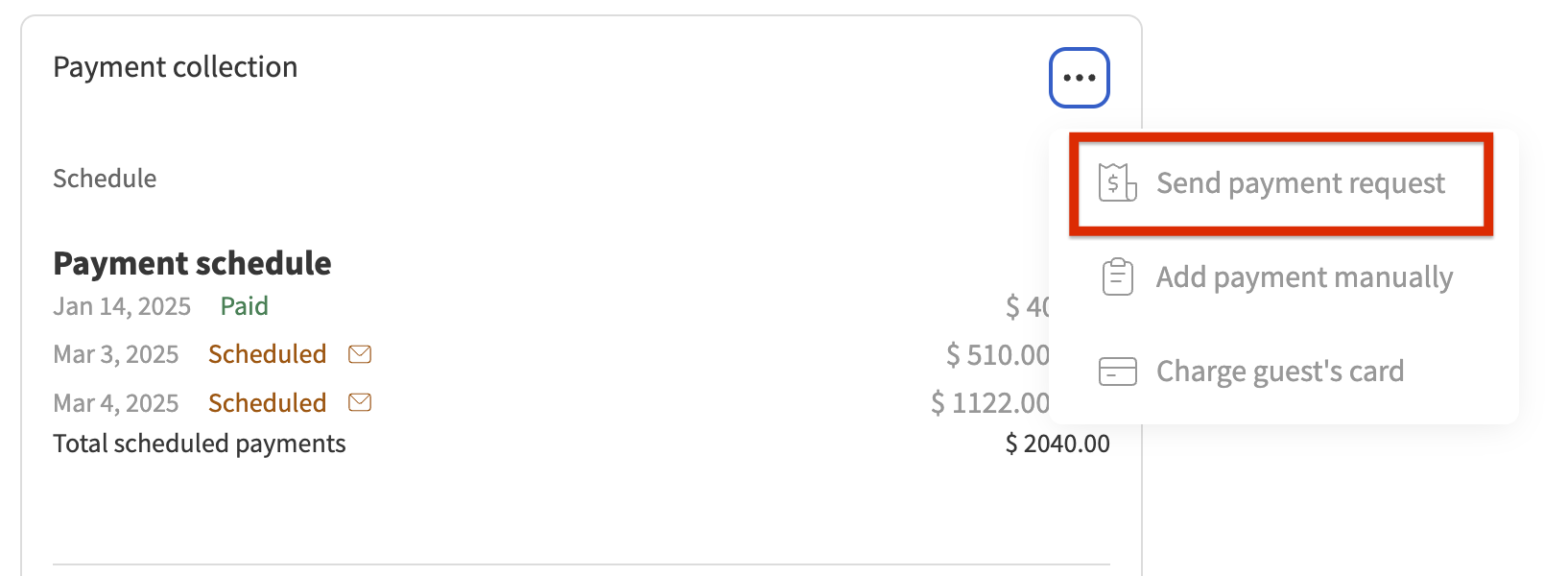The image size is (1568, 576).
Task: Click the Charge guest's card icon
Action: click(x=1117, y=372)
